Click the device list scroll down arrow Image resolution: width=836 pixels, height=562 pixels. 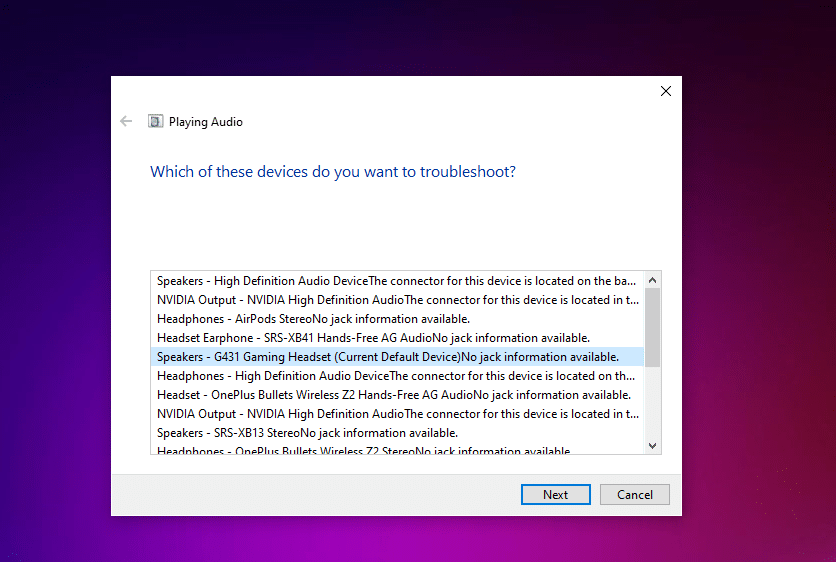point(653,446)
